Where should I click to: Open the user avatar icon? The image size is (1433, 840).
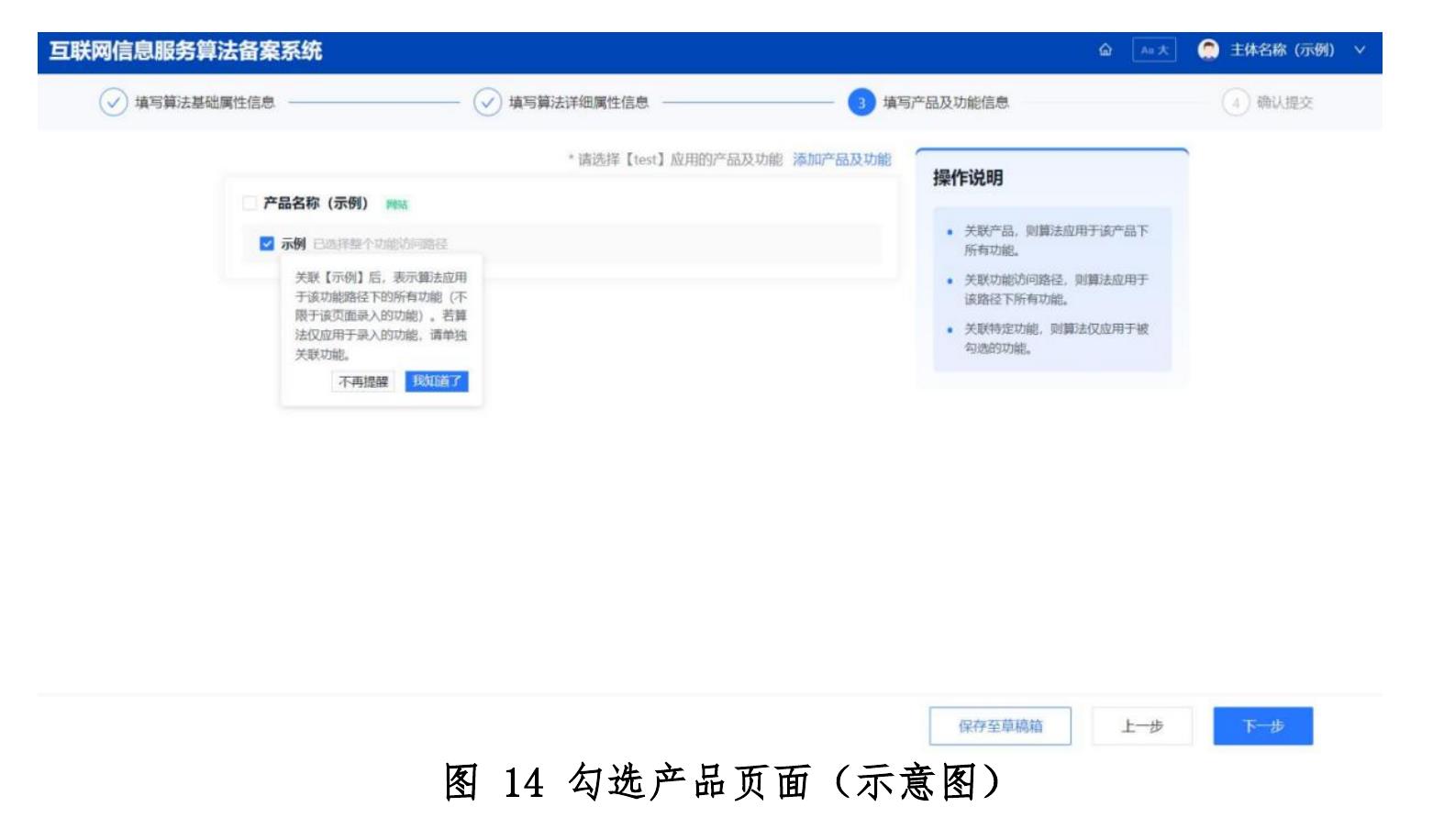(x=1208, y=50)
